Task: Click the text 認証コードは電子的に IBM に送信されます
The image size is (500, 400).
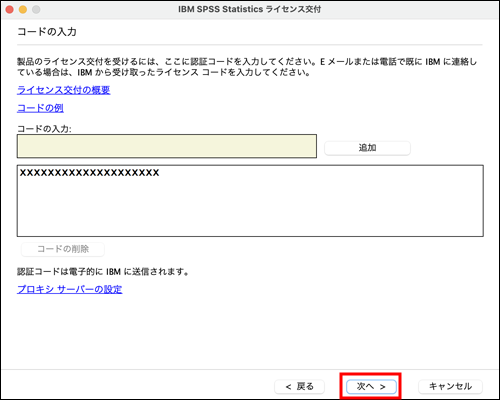Action: 103,272
